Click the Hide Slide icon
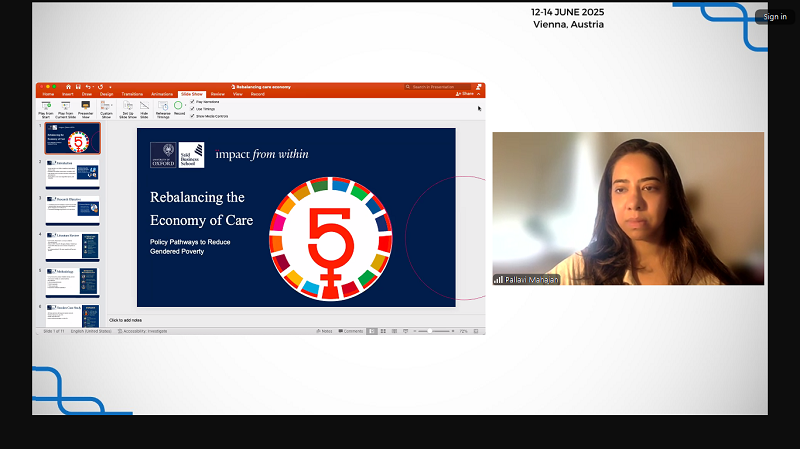The image size is (800, 449). [x=145, y=106]
